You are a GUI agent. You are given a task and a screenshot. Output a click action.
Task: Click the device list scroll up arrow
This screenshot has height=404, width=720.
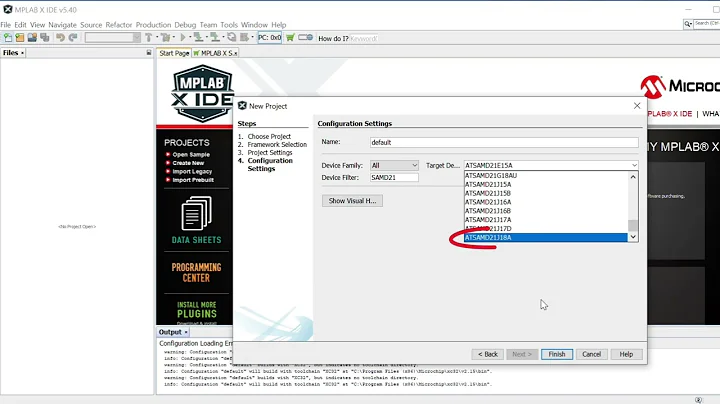coord(633,177)
